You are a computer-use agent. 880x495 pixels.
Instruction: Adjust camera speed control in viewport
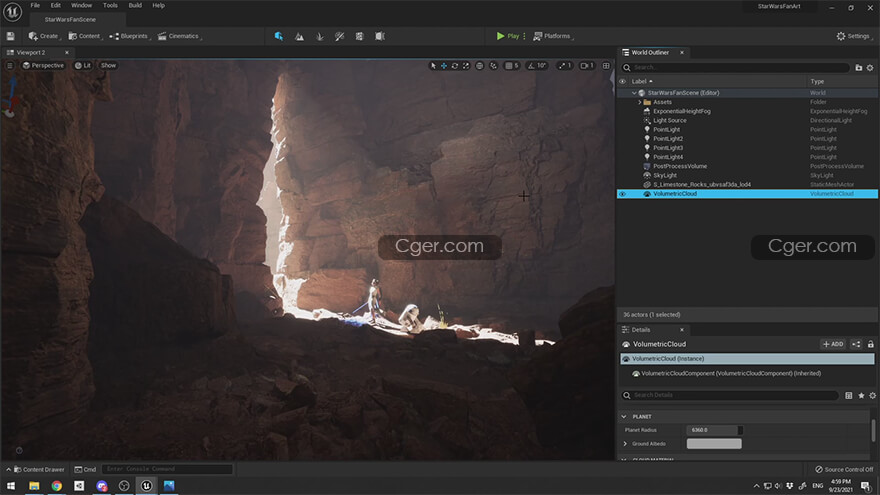pos(586,66)
